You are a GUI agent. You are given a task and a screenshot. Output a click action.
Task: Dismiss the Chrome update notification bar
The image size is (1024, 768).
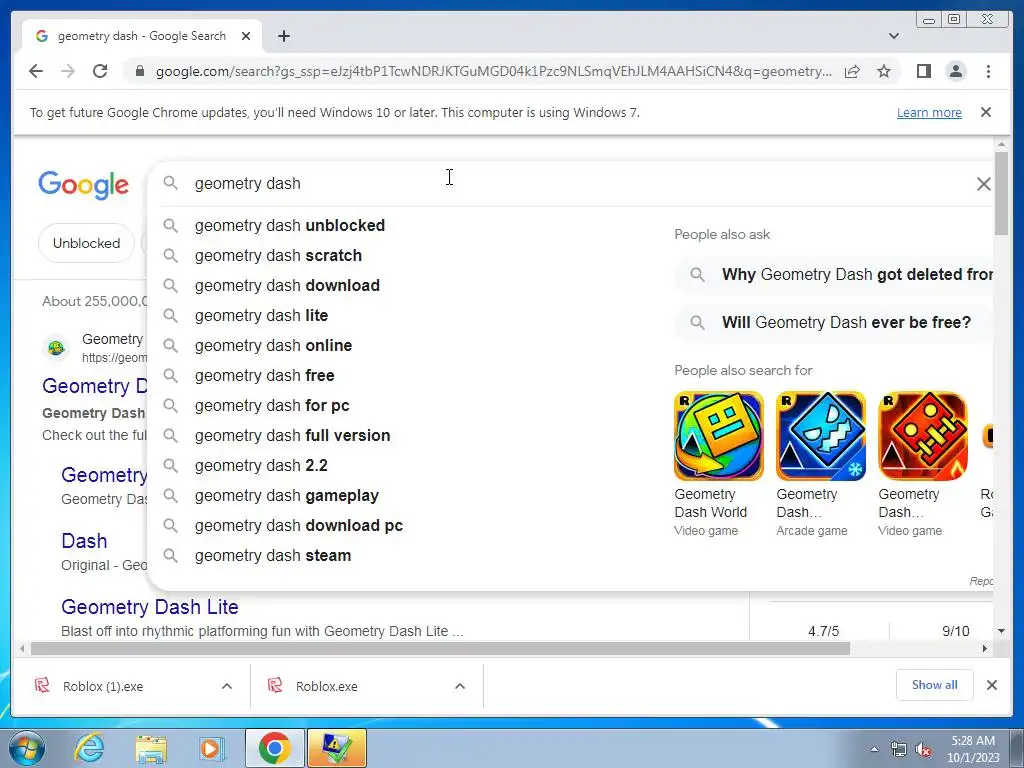pyautogui.click(x=986, y=112)
